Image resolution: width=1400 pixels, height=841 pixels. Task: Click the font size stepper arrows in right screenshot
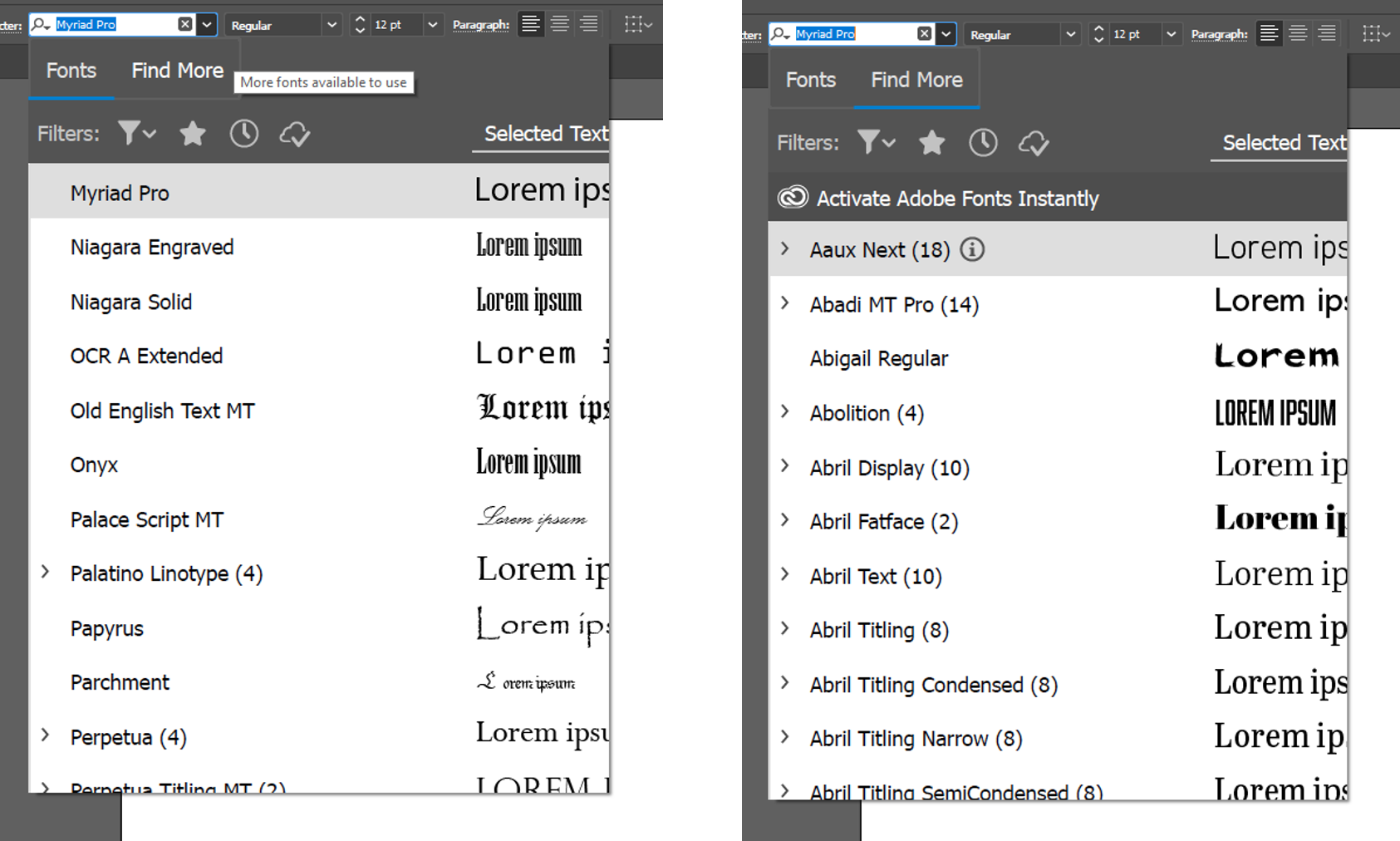1098,33
